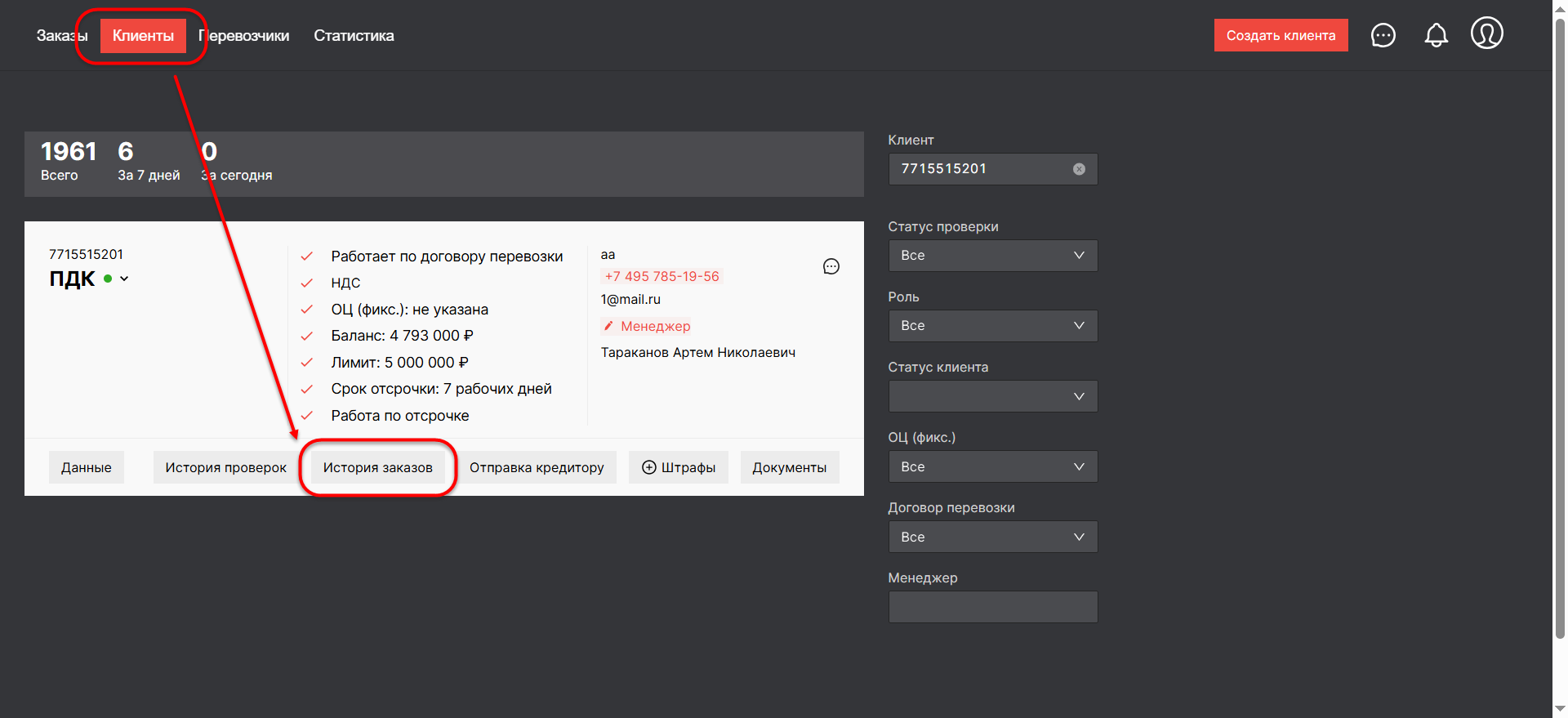This screenshot has height=718, width=1568.
Task: Open the notifications bell
Action: click(1436, 35)
